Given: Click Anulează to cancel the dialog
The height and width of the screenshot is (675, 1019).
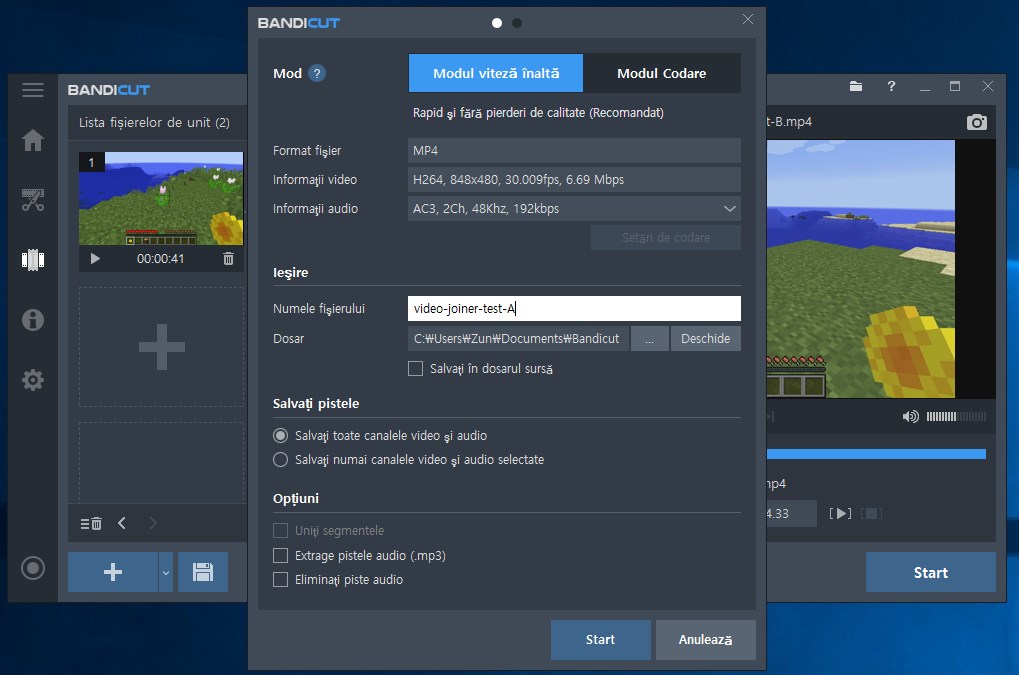Looking at the screenshot, I should point(705,639).
